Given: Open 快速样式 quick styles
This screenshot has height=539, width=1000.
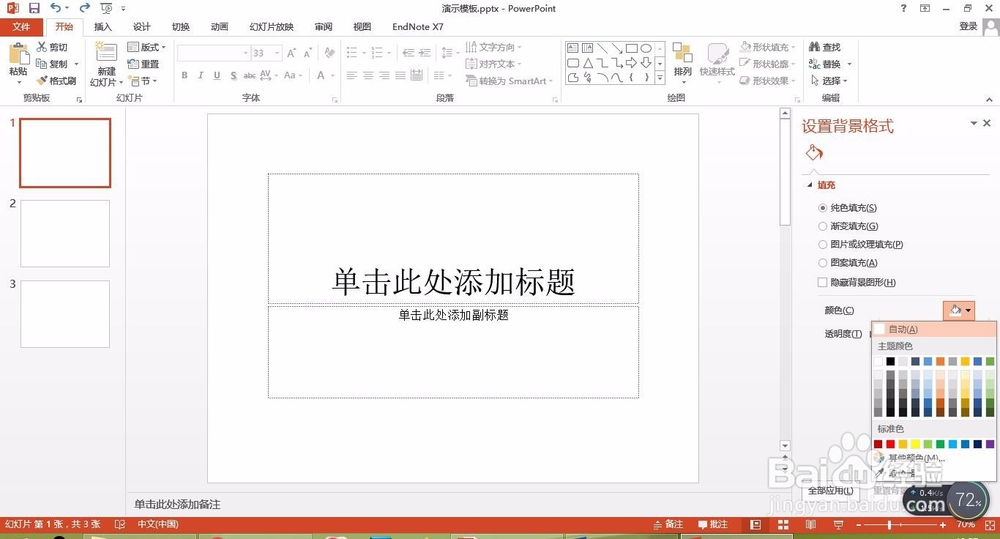Looking at the screenshot, I should 717,61.
